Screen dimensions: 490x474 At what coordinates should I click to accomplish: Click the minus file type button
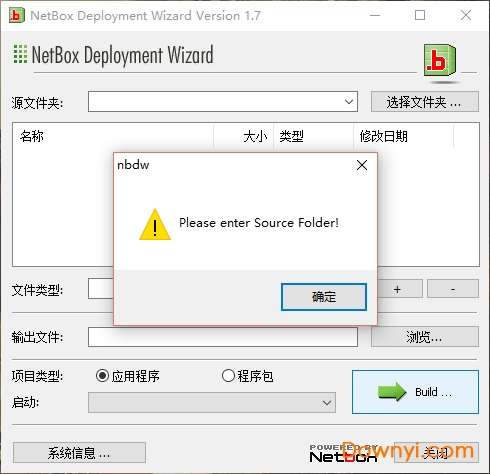(x=453, y=289)
